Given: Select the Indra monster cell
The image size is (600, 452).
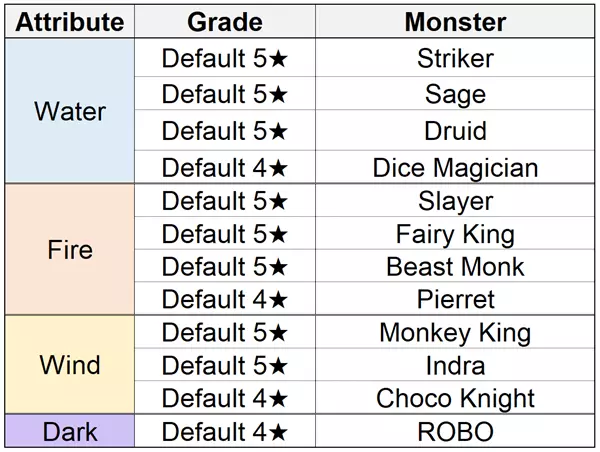Looking at the screenshot, I should pyautogui.click(x=455, y=365).
